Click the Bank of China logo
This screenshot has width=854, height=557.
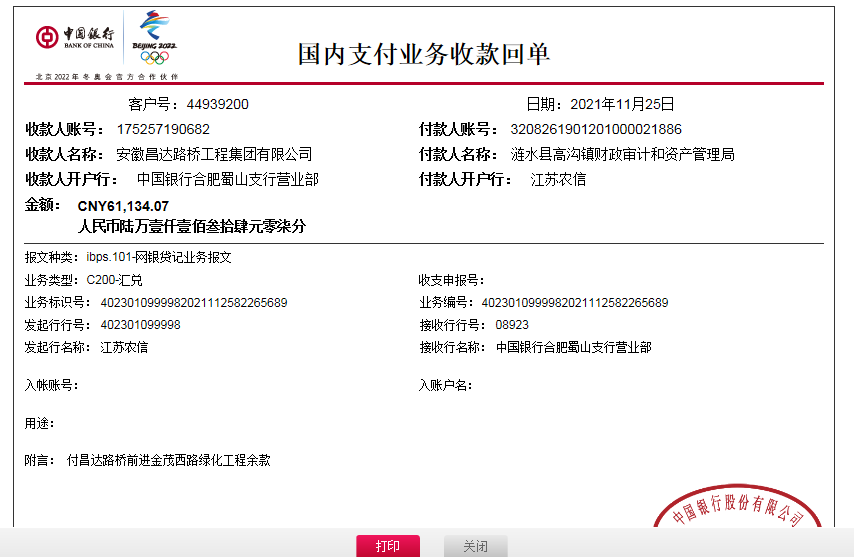tap(75, 38)
